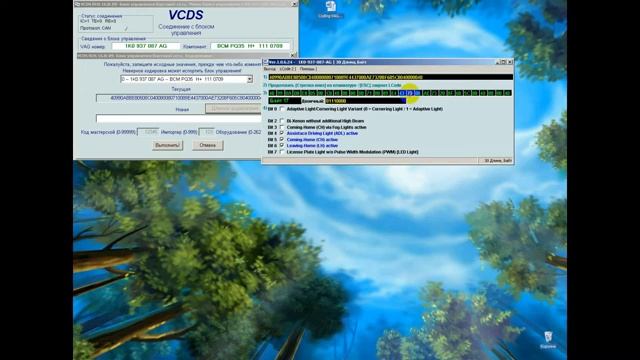The image size is (640, 360).
Task: Click the Компонент field BCM PQ35 H+
Action: 250,46
